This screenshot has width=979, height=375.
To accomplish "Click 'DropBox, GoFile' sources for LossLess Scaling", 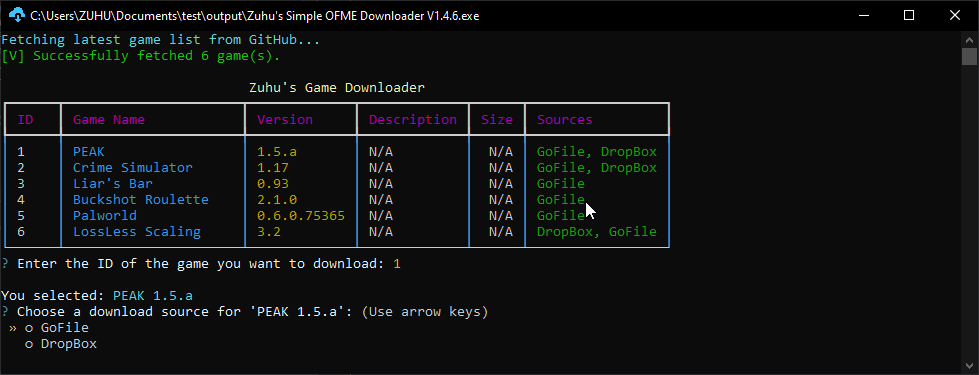I will click(597, 232).
